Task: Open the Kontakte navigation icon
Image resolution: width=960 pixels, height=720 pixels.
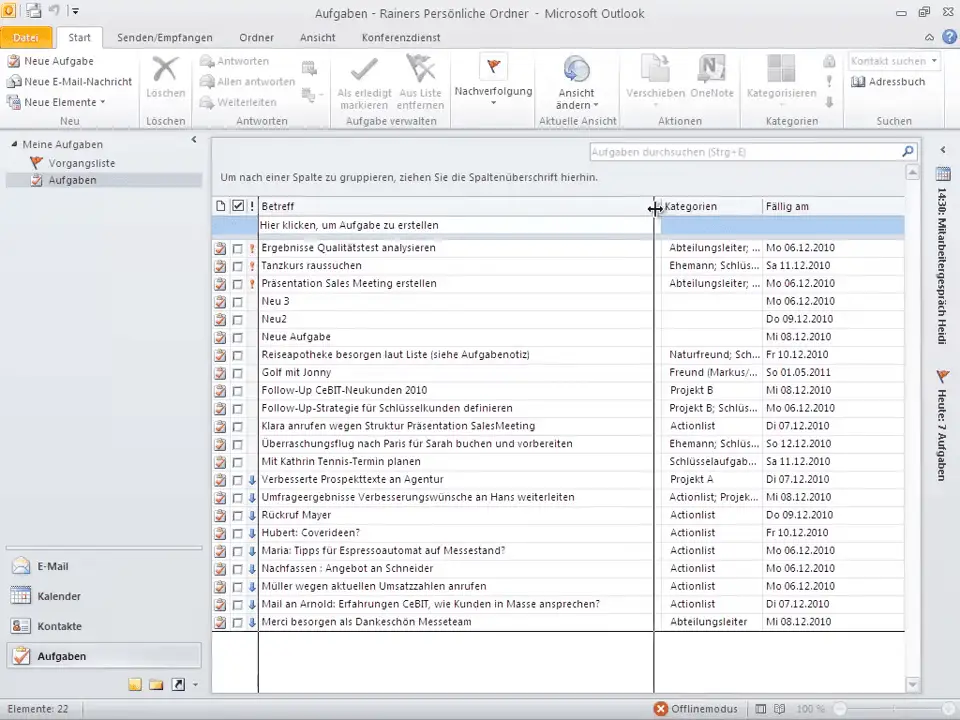Action: [21, 626]
